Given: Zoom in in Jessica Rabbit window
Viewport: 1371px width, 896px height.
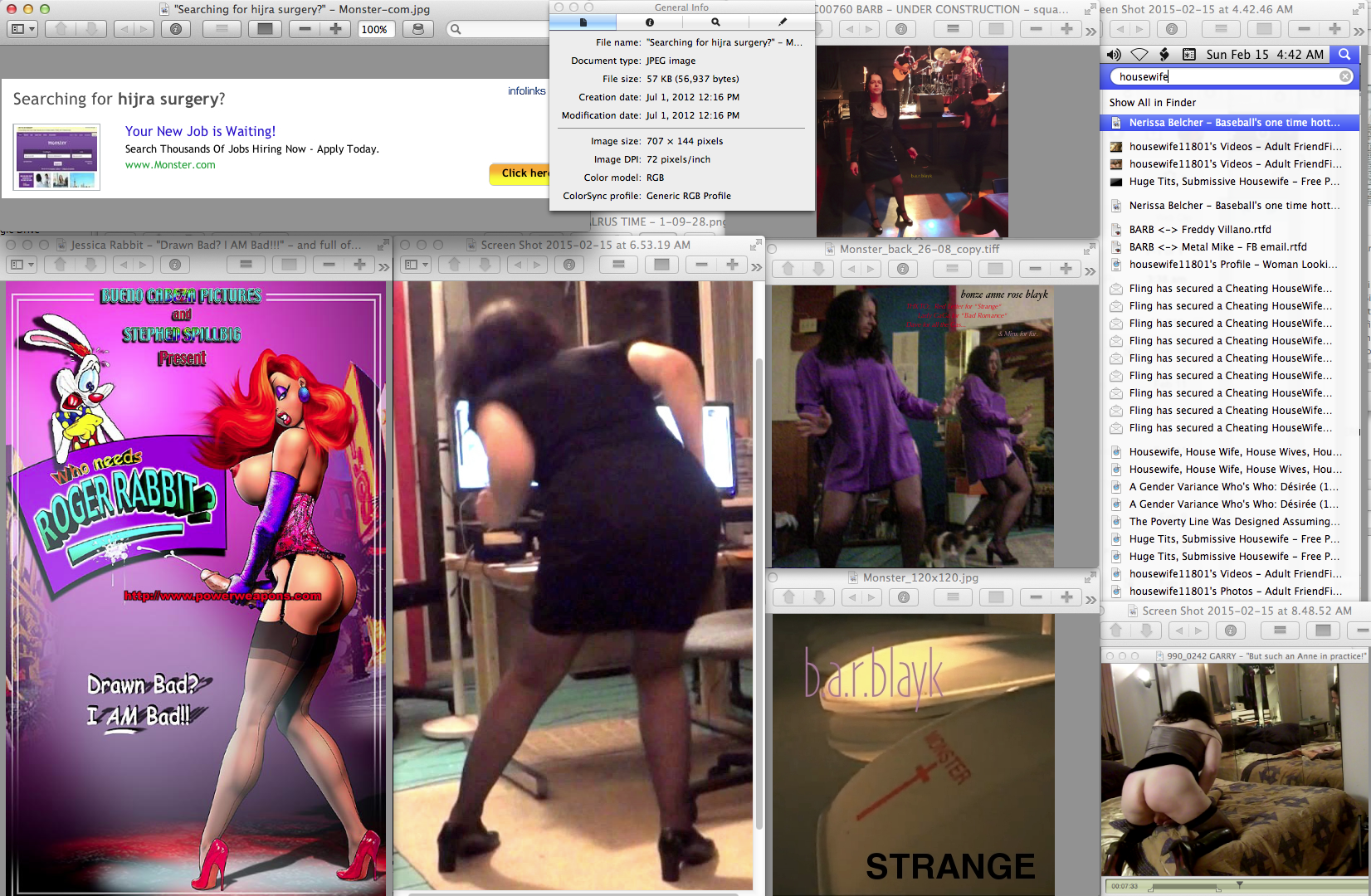Looking at the screenshot, I should click(x=359, y=265).
